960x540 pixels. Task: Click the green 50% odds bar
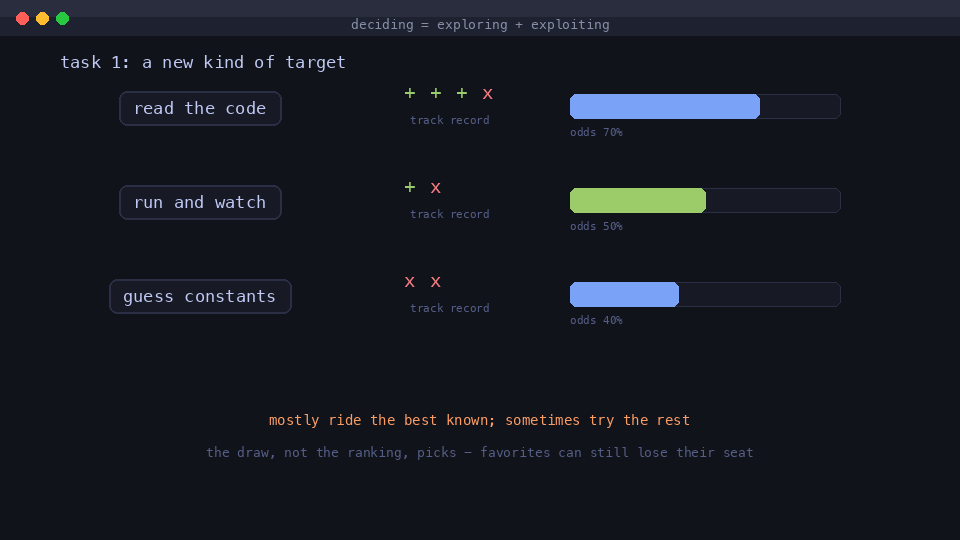[x=637, y=201]
